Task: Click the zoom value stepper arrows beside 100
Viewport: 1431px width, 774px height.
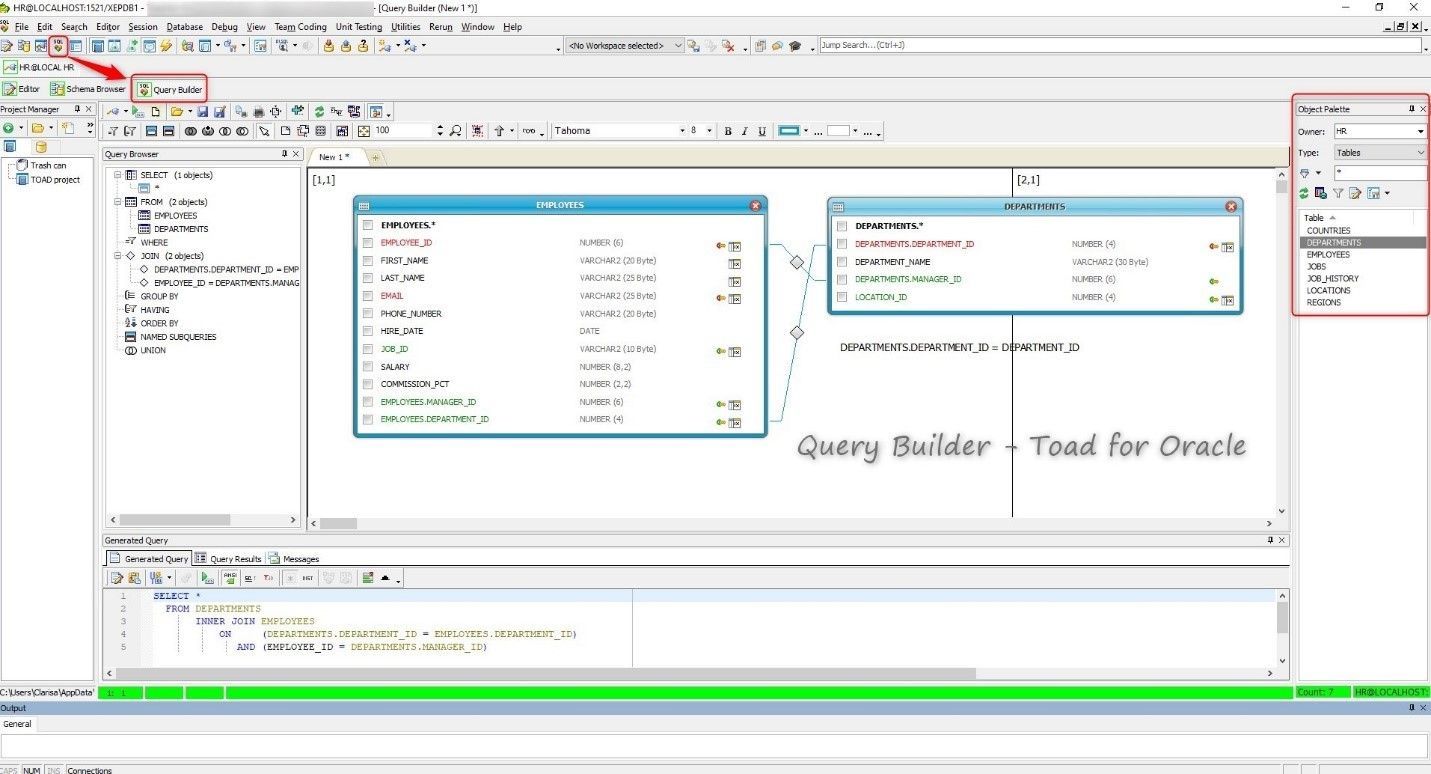Action: coord(440,131)
